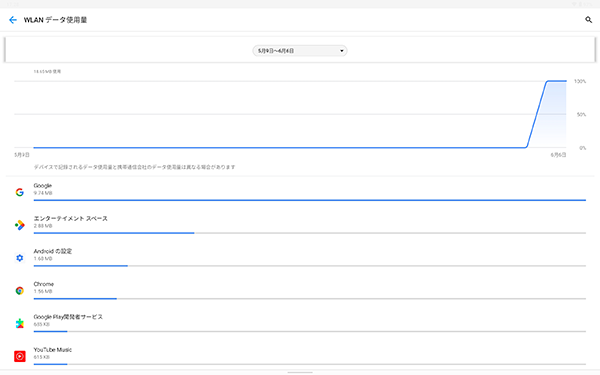Click the Android の設定 usage bar
The image size is (600, 375).
(x=310, y=266)
